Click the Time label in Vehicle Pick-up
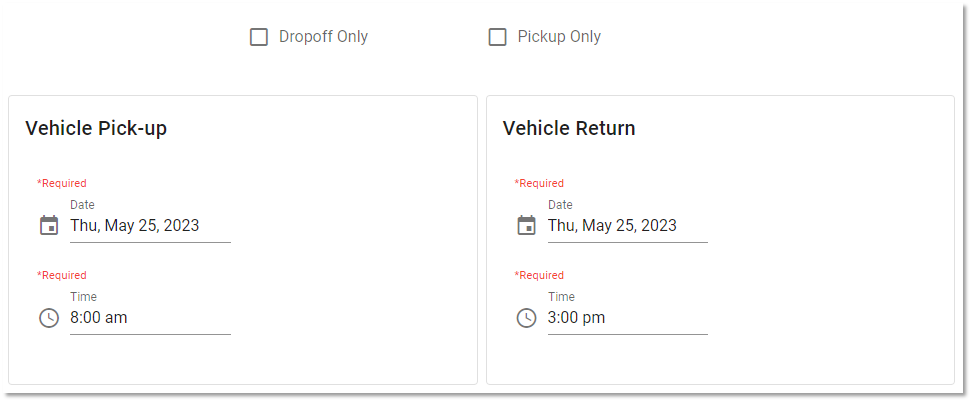972x402 pixels. coord(83,297)
